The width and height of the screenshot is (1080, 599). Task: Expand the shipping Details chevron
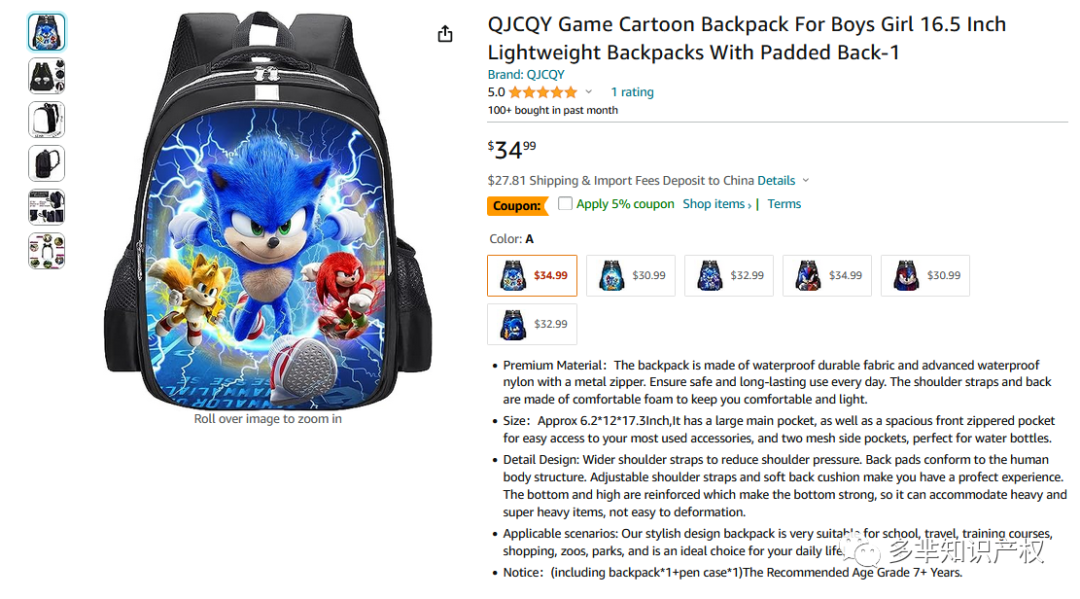[806, 181]
